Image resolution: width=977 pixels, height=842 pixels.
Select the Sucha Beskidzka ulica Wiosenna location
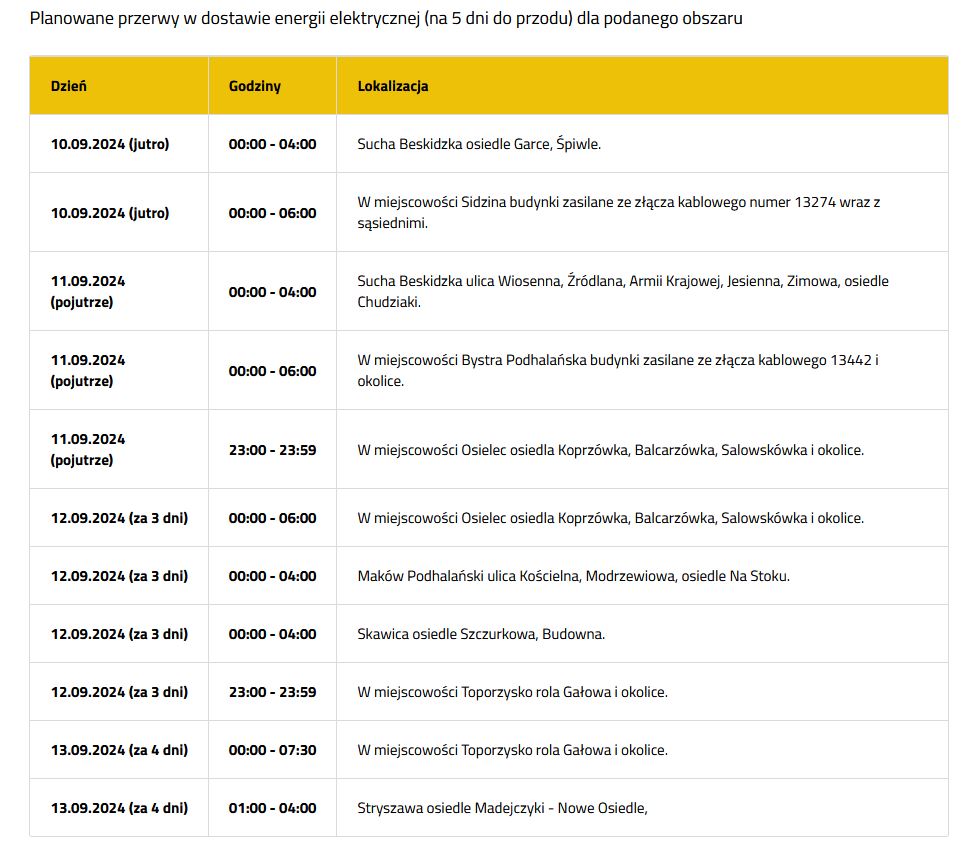click(x=622, y=292)
